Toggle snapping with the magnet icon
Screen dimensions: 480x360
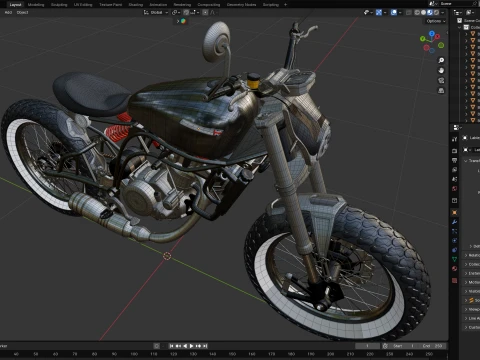(x=186, y=12)
